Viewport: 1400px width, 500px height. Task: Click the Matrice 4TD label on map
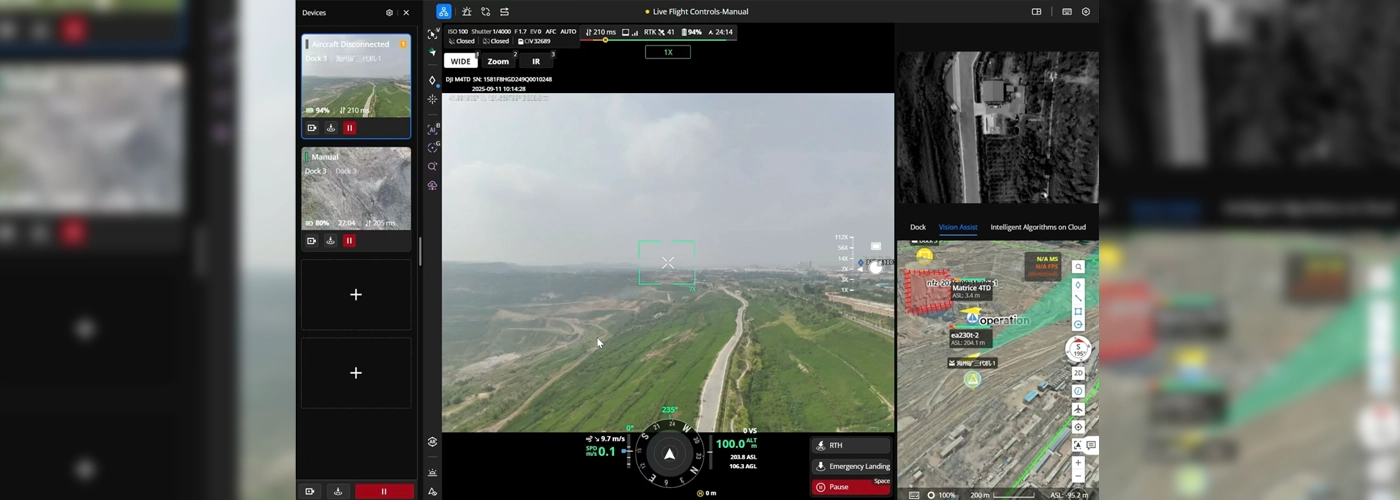(971, 291)
